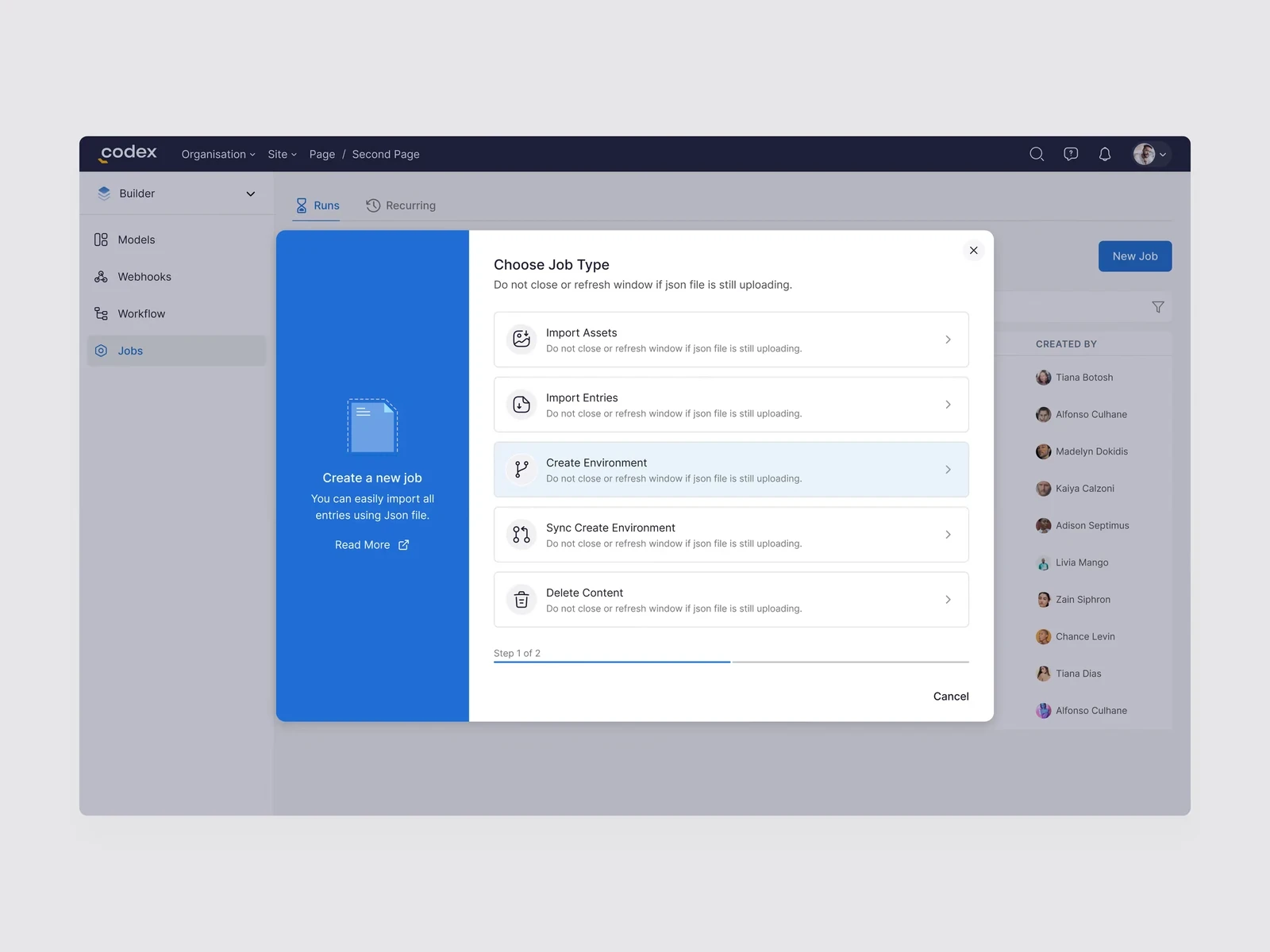The width and height of the screenshot is (1270, 952).
Task: Click the Delete Content trash icon
Action: click(x=521, y=600)
